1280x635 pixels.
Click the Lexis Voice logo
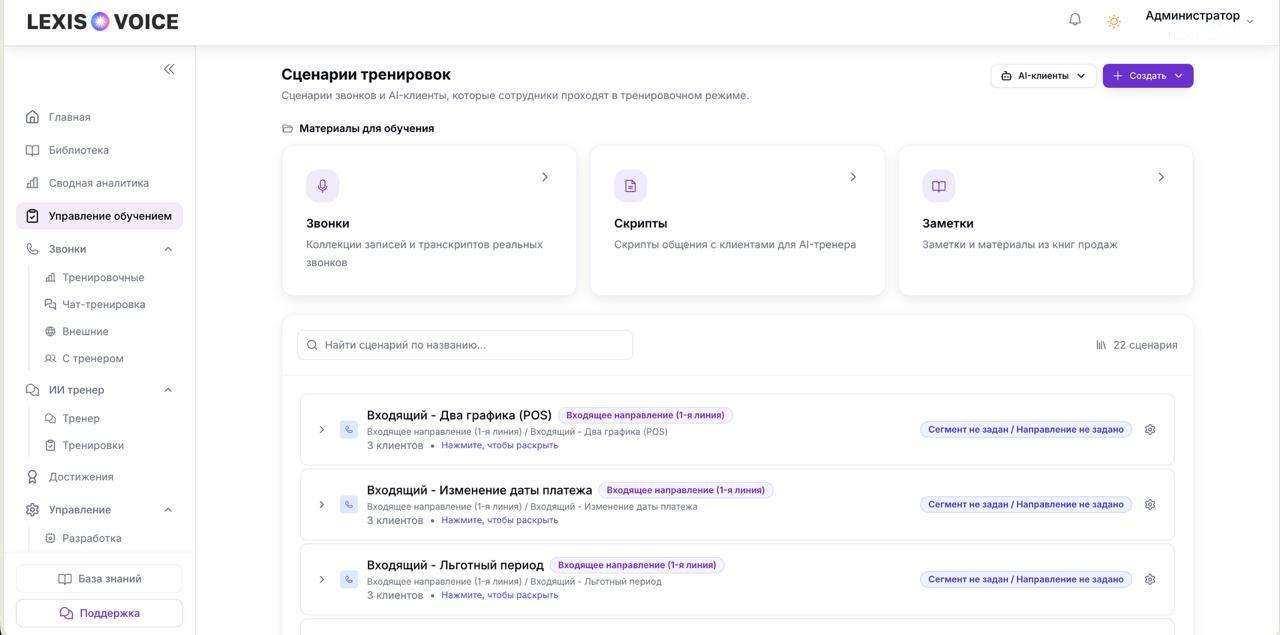point(103,21)
